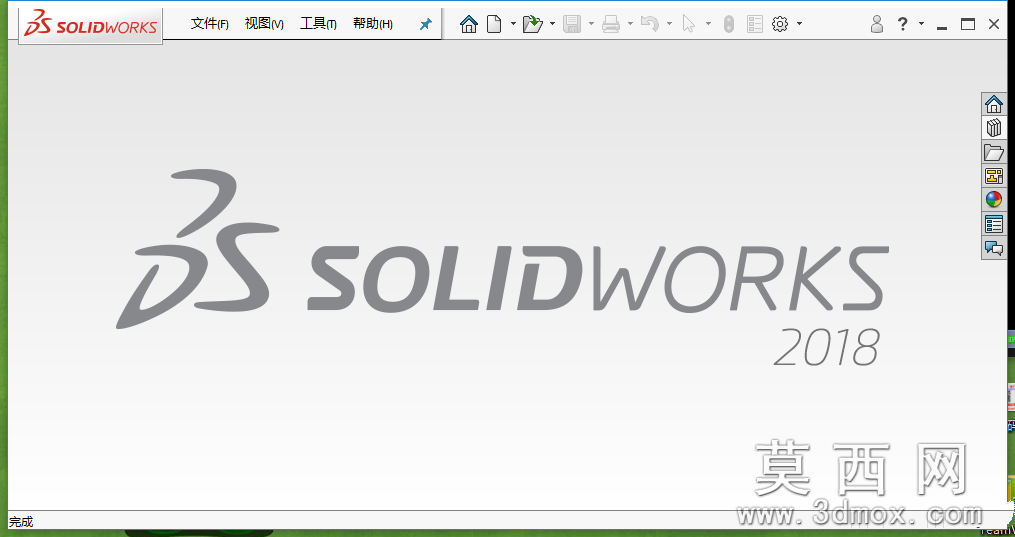Maximize the SOLIDWORKS window
The width and height of the screenshot is (1015, 537).
(968, 25)
